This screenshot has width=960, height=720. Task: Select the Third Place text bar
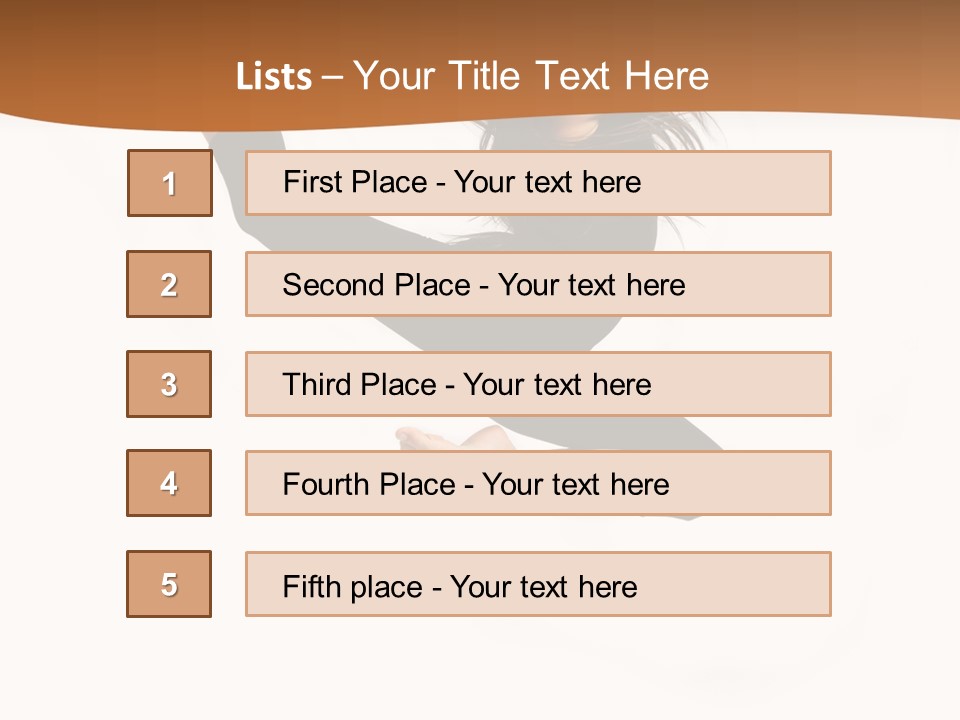(538, 384)
